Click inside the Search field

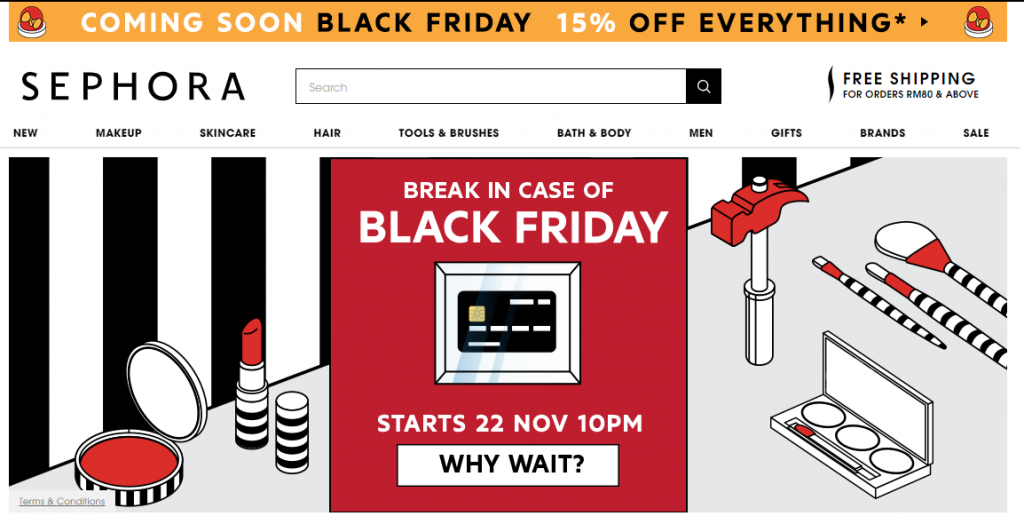point(490,87)
